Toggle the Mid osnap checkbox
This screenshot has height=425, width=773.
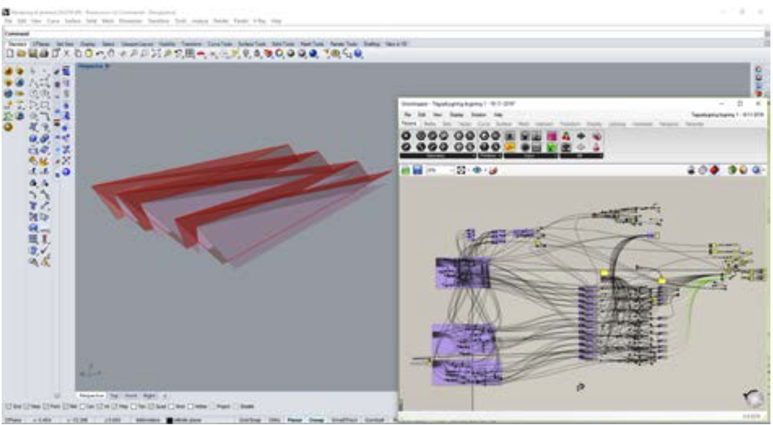click(x=66, y=407)
